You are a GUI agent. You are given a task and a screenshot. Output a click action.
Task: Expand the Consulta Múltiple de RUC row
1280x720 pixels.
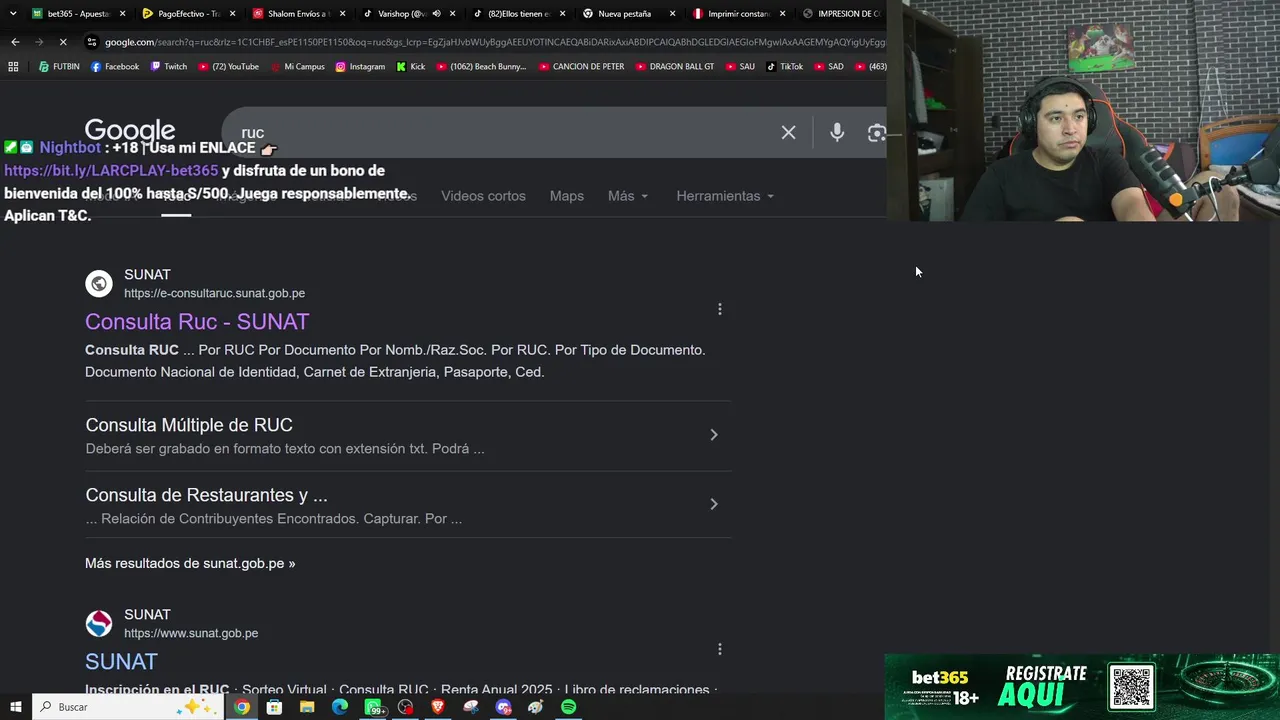point(408,436)
